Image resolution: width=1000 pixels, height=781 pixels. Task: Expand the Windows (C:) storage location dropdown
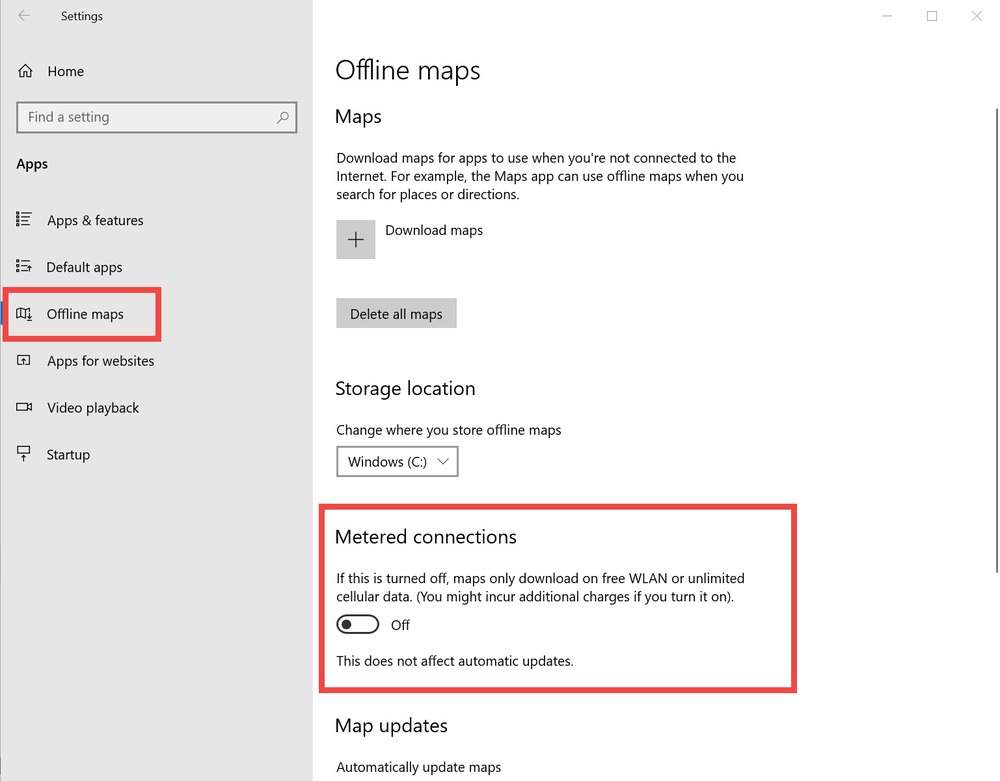click(x=397, y=462)
